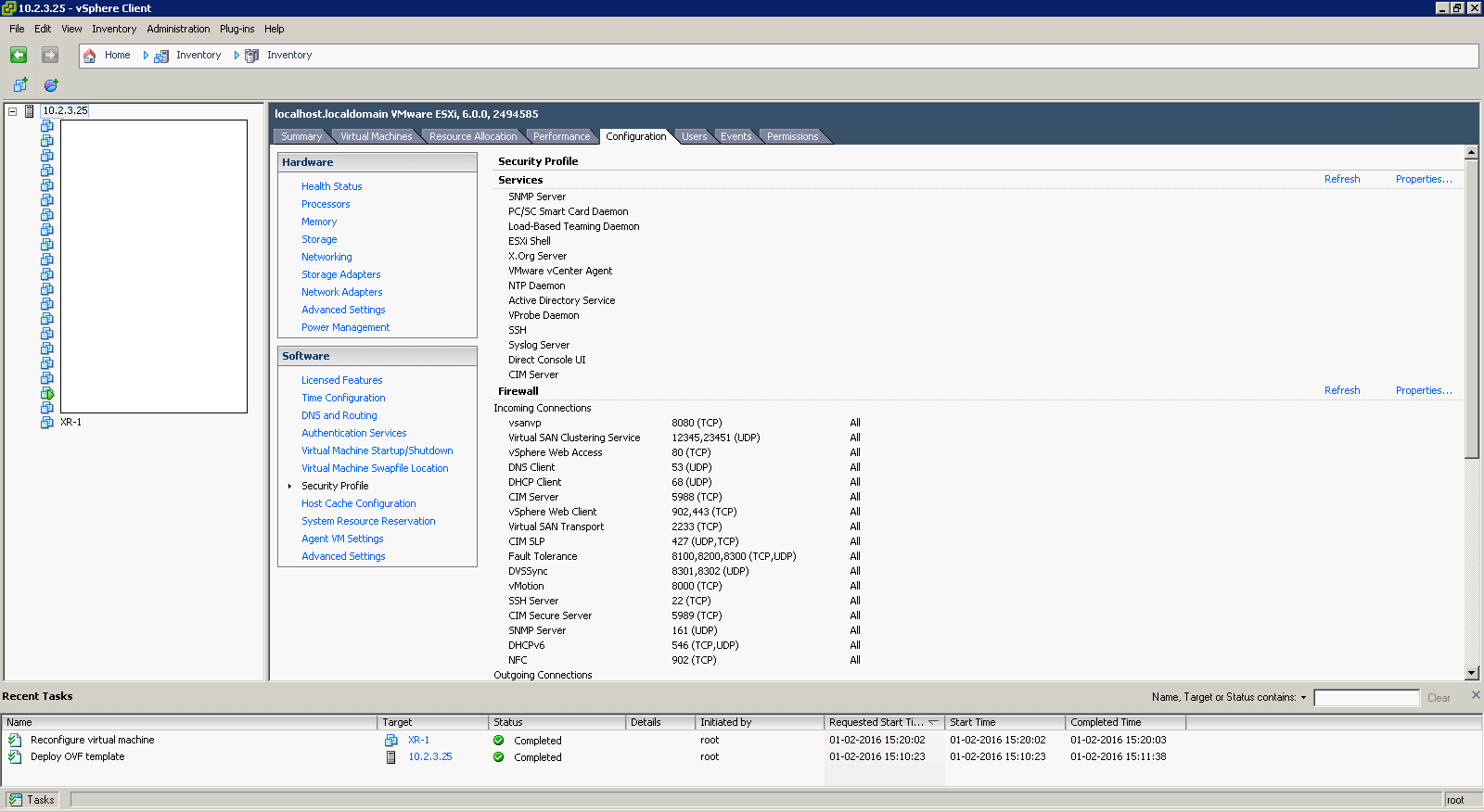
Task: Select the XR-1 virtual machine icon
Action: pyautogui.click(x=47, y=423)
